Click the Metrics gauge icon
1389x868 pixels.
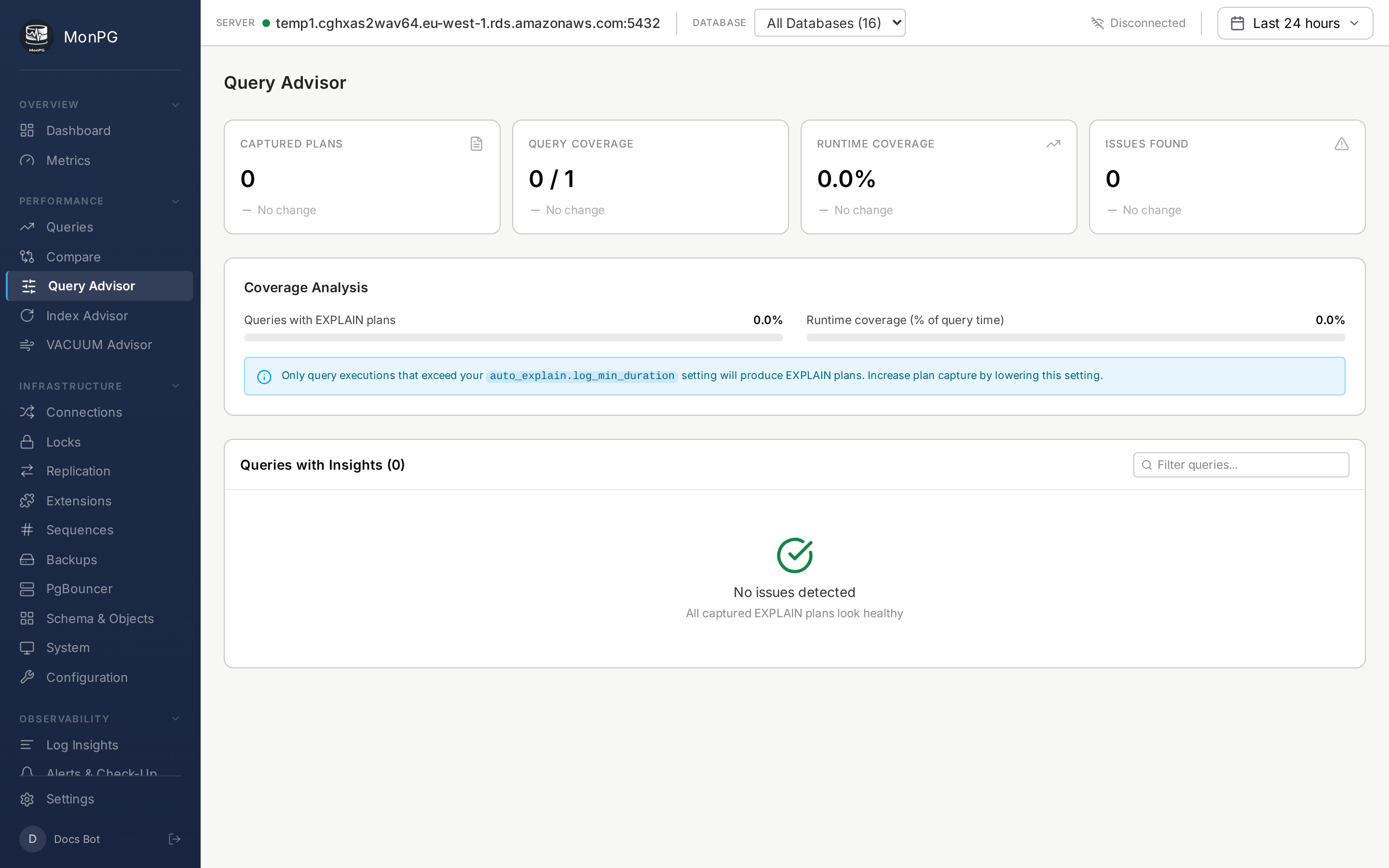pyautogui.click(x=27, y=160)
